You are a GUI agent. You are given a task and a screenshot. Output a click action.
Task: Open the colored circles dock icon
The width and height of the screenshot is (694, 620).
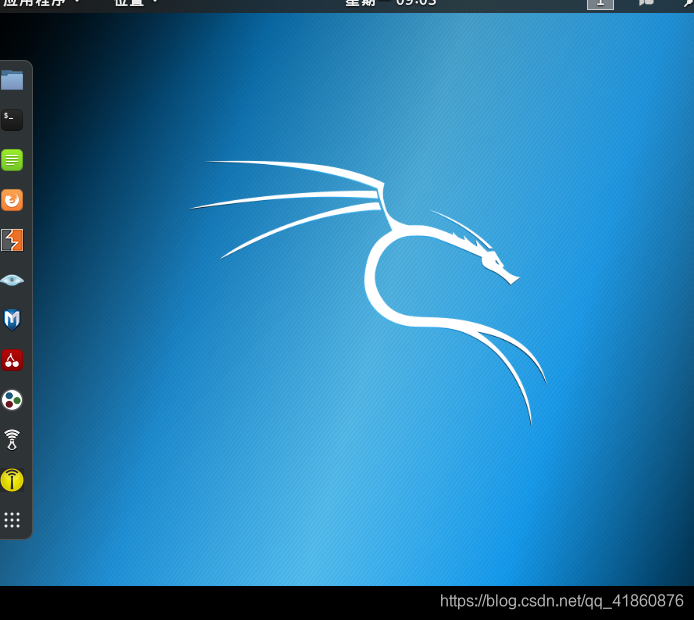[12, 400]
